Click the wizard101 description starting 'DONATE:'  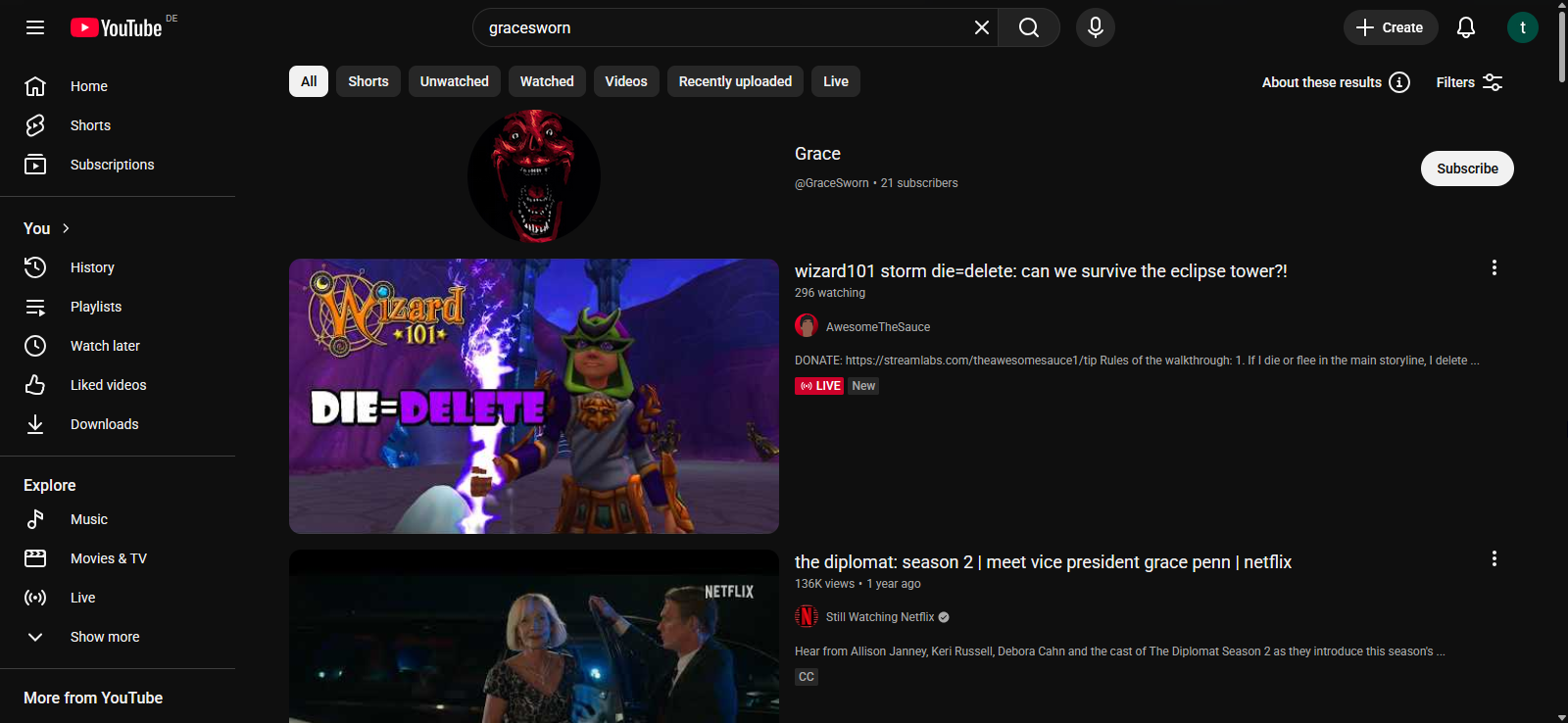(1137, 361)
